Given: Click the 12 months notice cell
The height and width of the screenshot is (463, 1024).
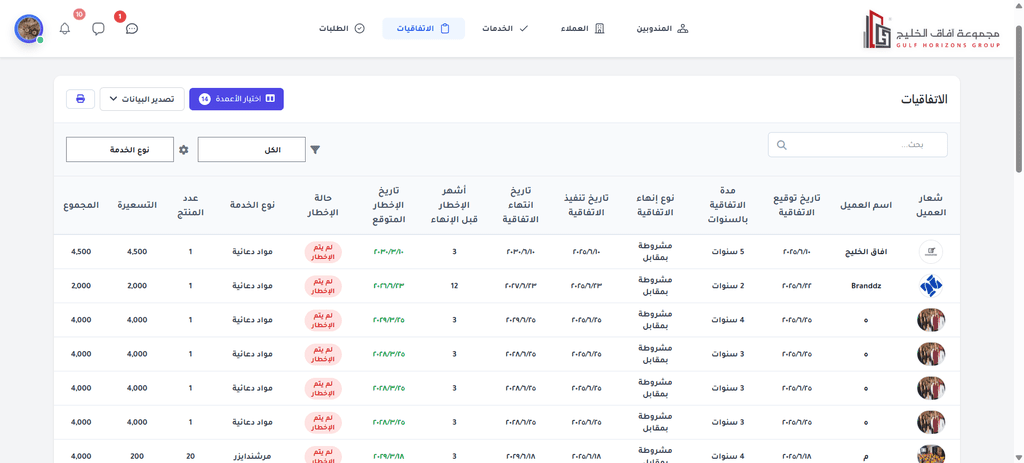Looking at the screenshot, I should (455, 285).
